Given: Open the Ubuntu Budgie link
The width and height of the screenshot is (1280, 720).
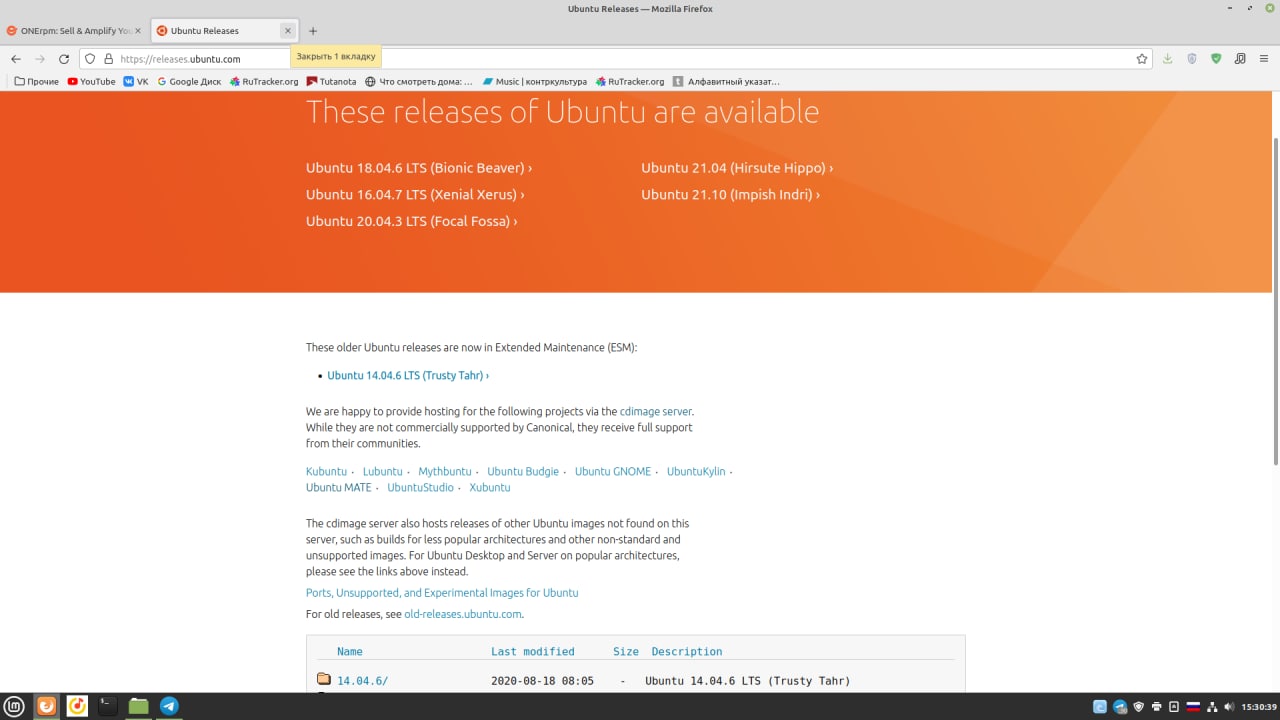Looking at the screenshot, I should pos(523,472).
